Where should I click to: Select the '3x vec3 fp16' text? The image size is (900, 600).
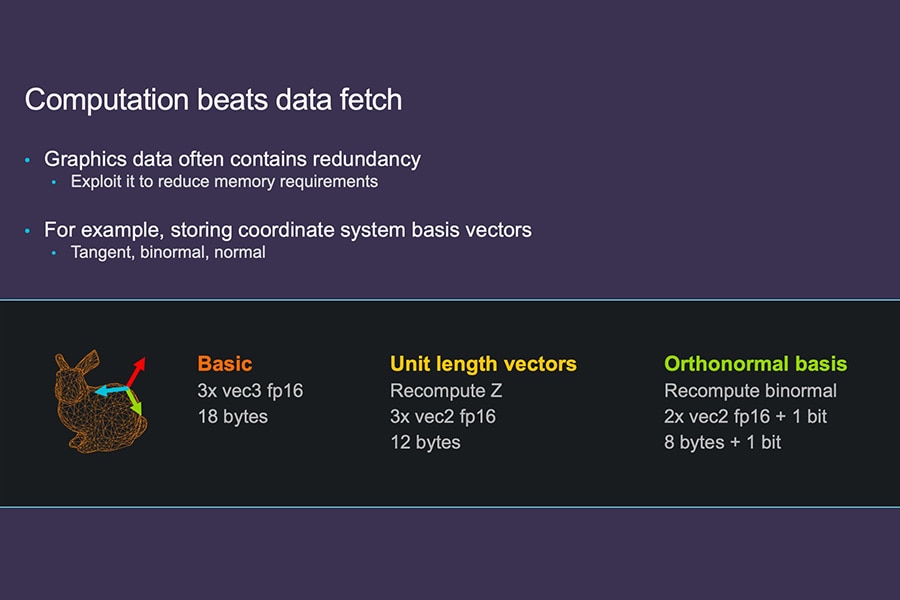(x=250, y=391)
